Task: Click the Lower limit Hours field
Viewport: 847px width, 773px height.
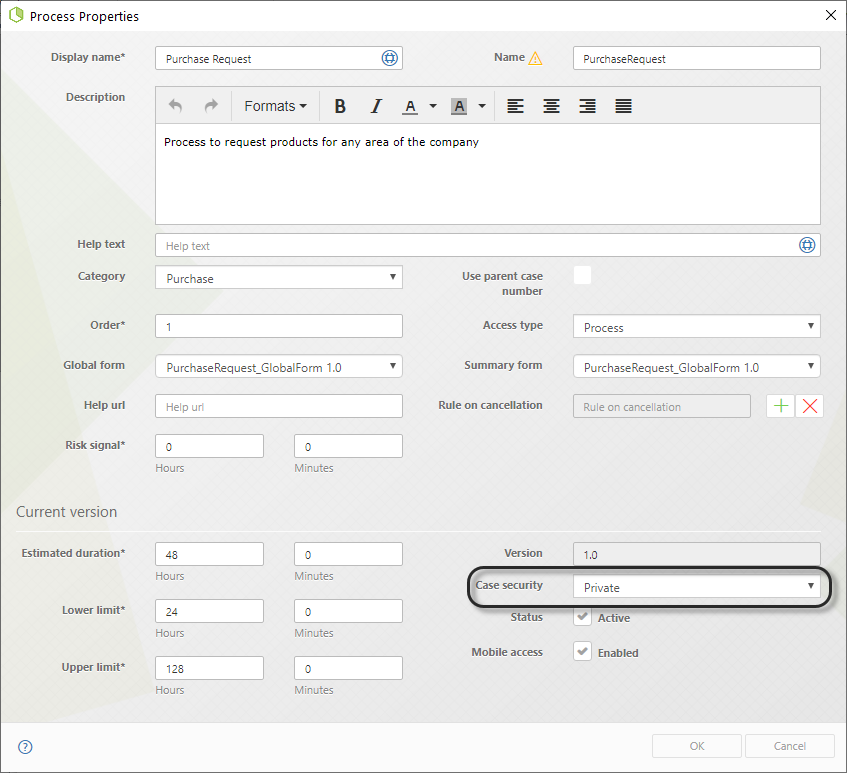Action: pos(210,611)
